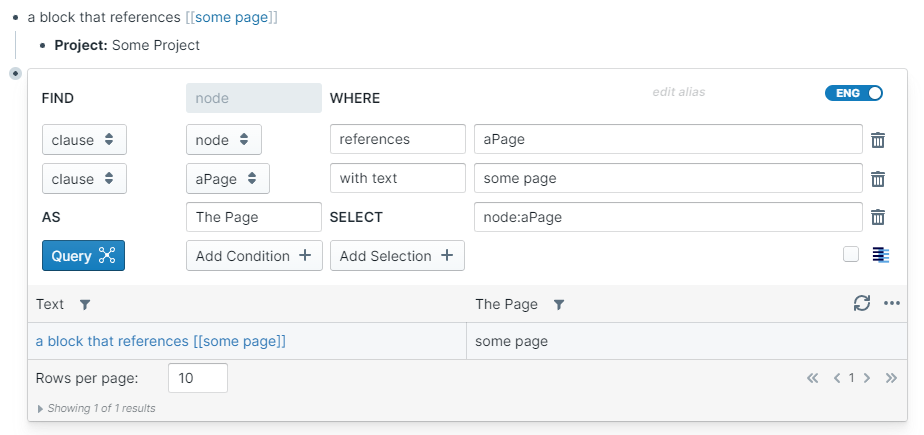Delete the 'references aPage' clause row
The image size is (924, 435).
[x=878, y=140]
